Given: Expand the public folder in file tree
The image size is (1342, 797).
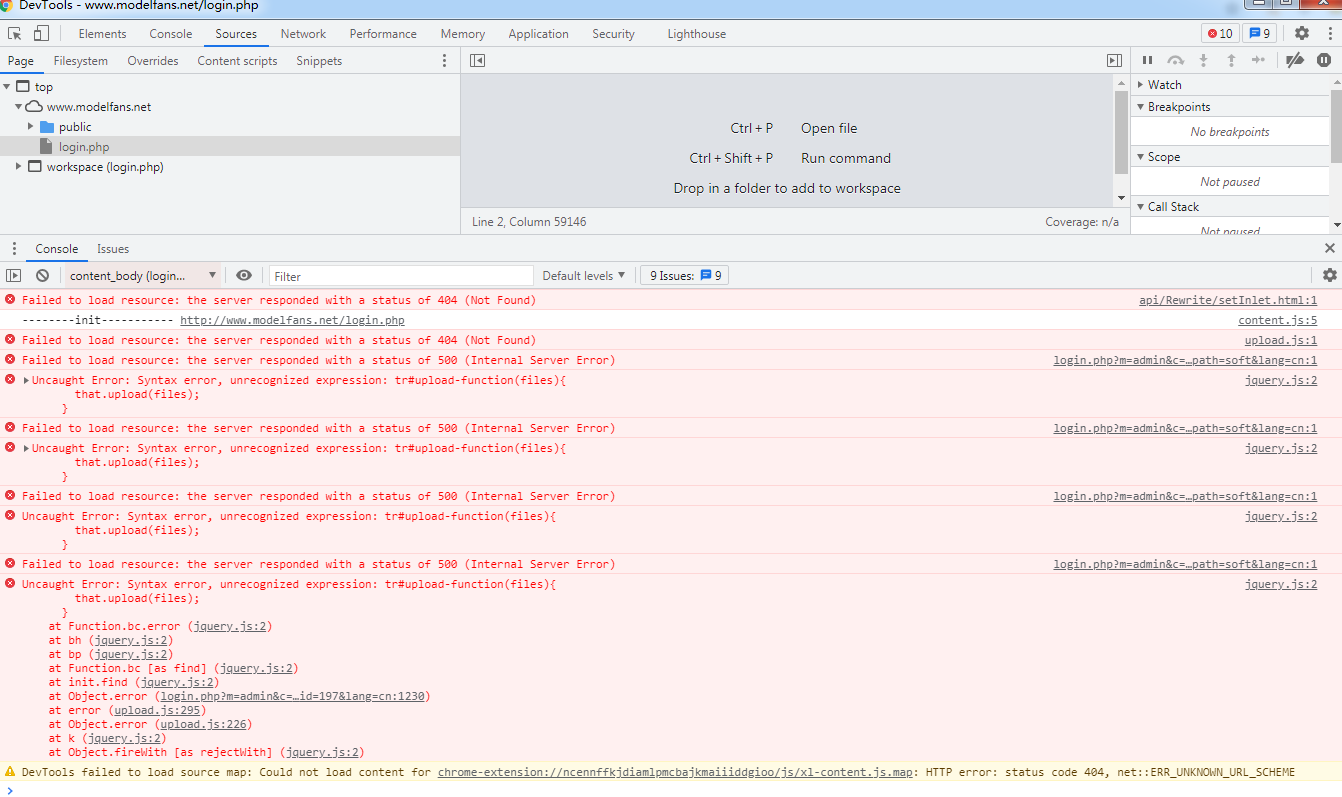Looking at the screenshot, I should coord(31,127).
